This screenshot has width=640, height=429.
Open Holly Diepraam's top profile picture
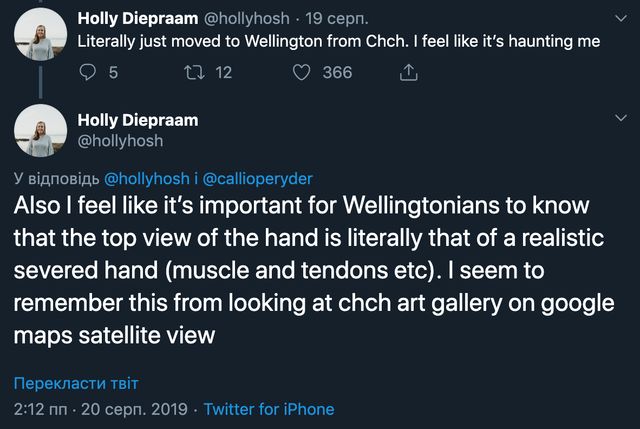[40, 32]
